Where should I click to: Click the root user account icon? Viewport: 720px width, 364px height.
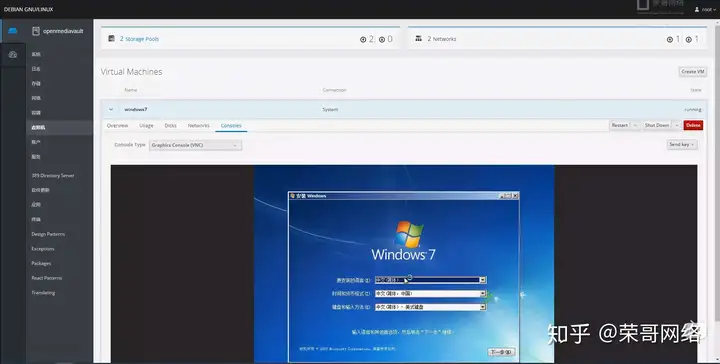(697, 9)
